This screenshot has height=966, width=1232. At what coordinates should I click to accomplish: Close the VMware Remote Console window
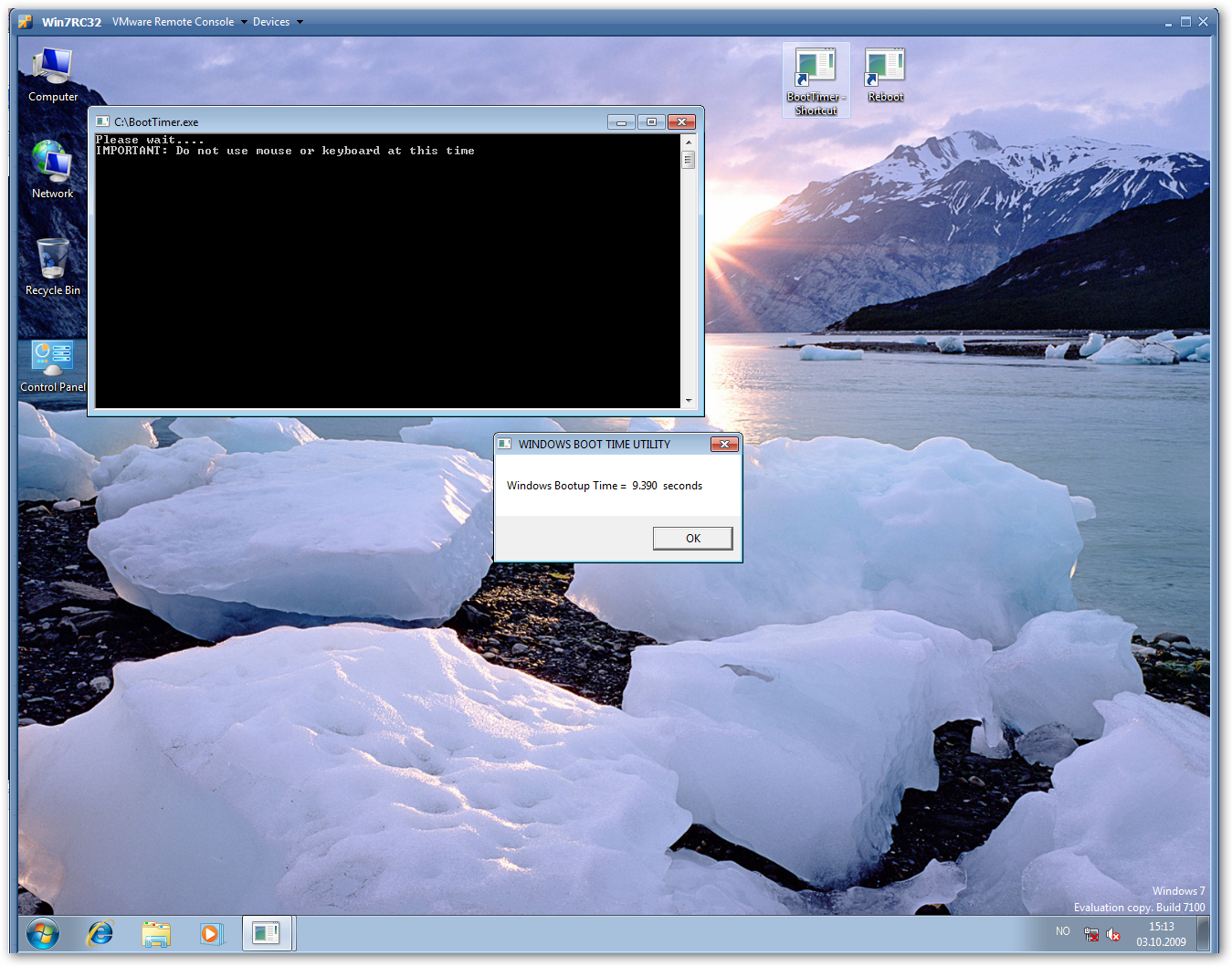[x=1203, y=22]
